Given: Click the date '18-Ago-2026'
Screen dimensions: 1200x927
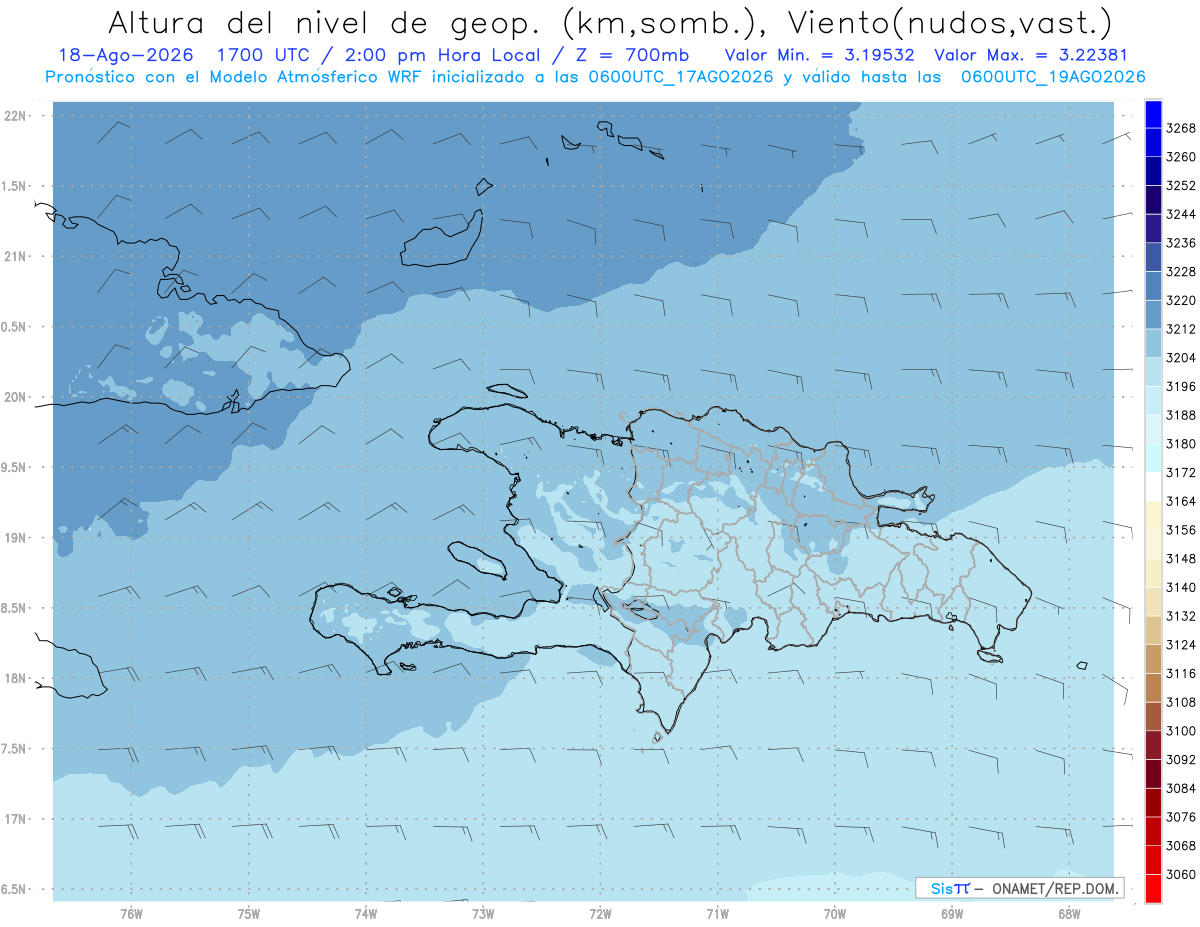Looking at the screenshot, I should coord(124,55).
